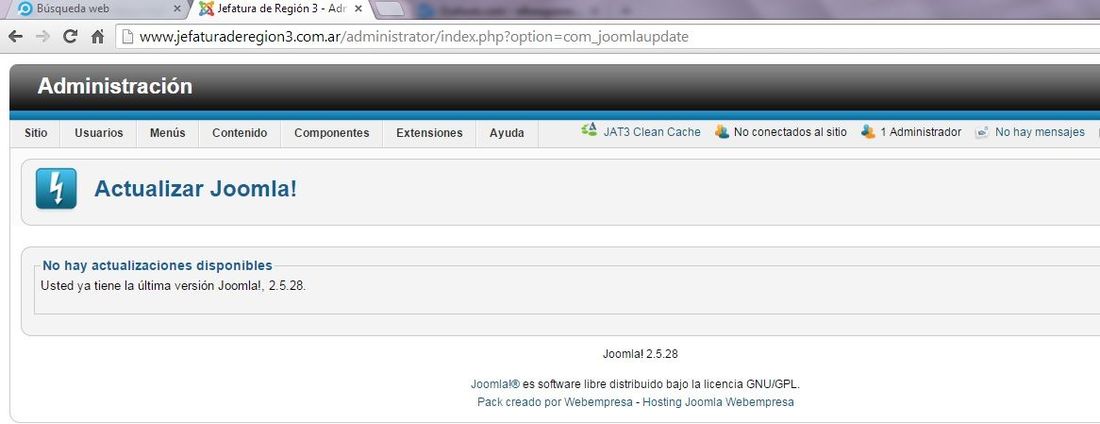Click No hay actualizaciones disponibles legend
The image size is (1100, 424).
point(157,265)
